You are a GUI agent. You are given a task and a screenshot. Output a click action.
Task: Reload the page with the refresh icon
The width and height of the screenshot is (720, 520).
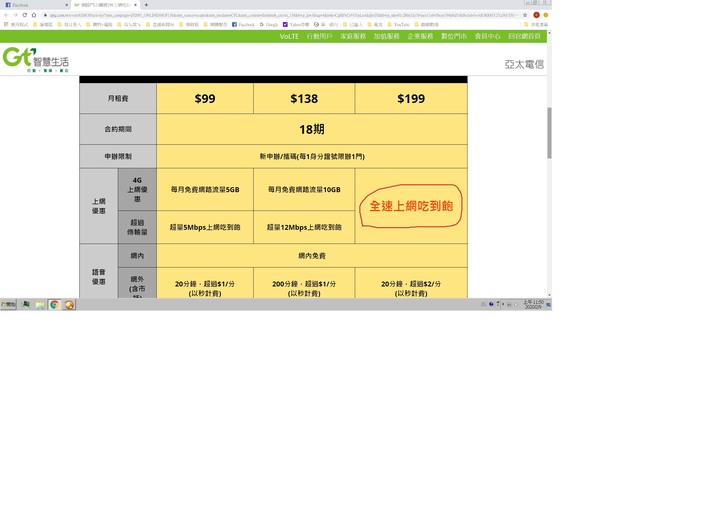(24, 15)
